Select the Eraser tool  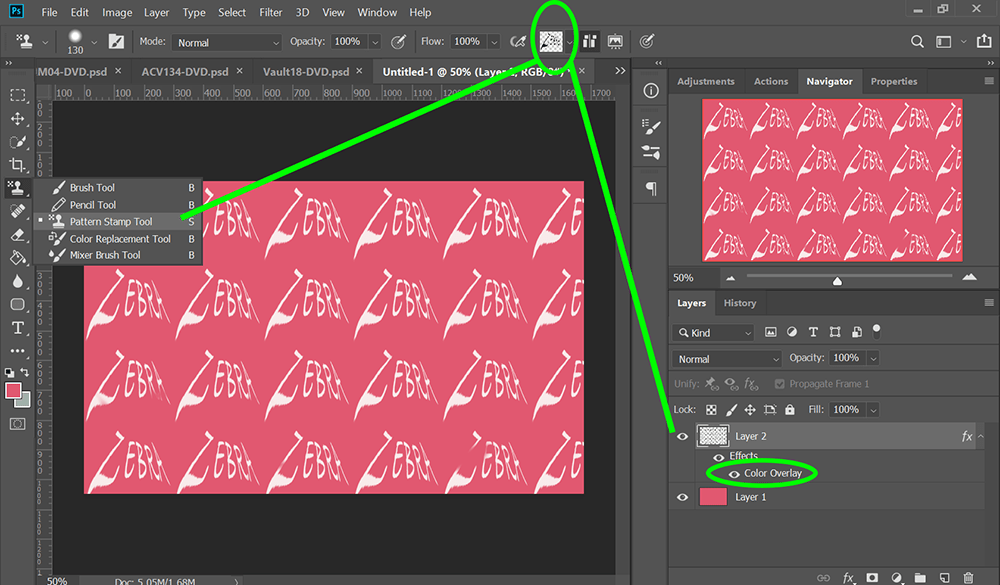click(17, 235)
